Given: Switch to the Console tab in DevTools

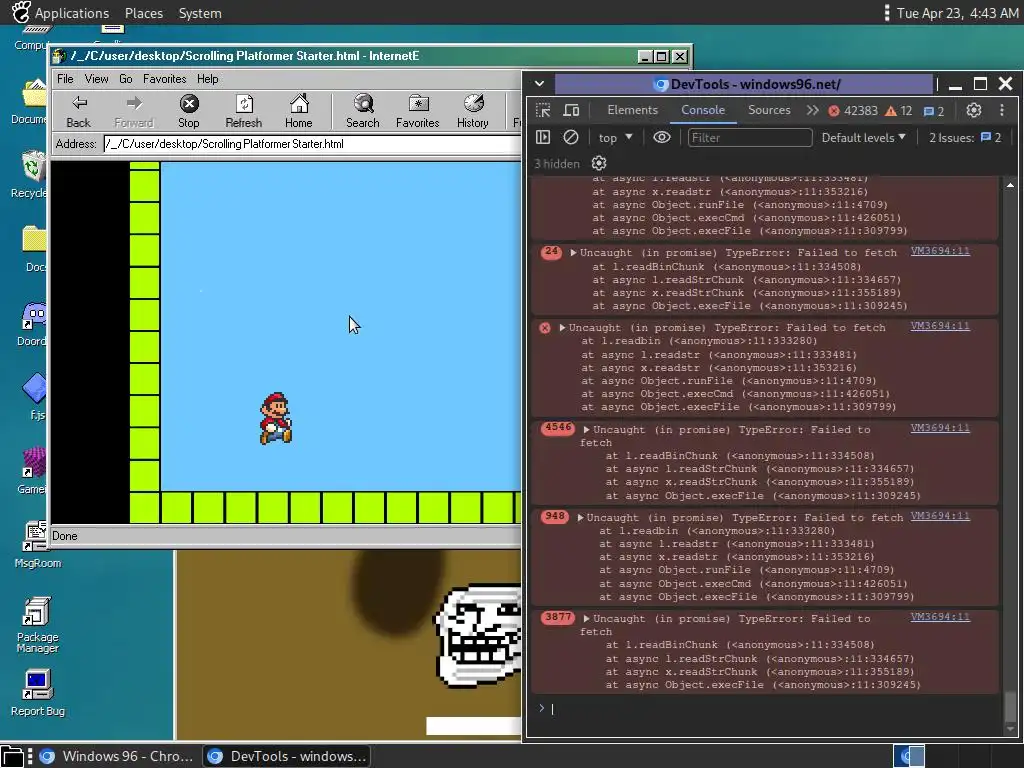Looking at the screenshot, I should pos(703,110).
